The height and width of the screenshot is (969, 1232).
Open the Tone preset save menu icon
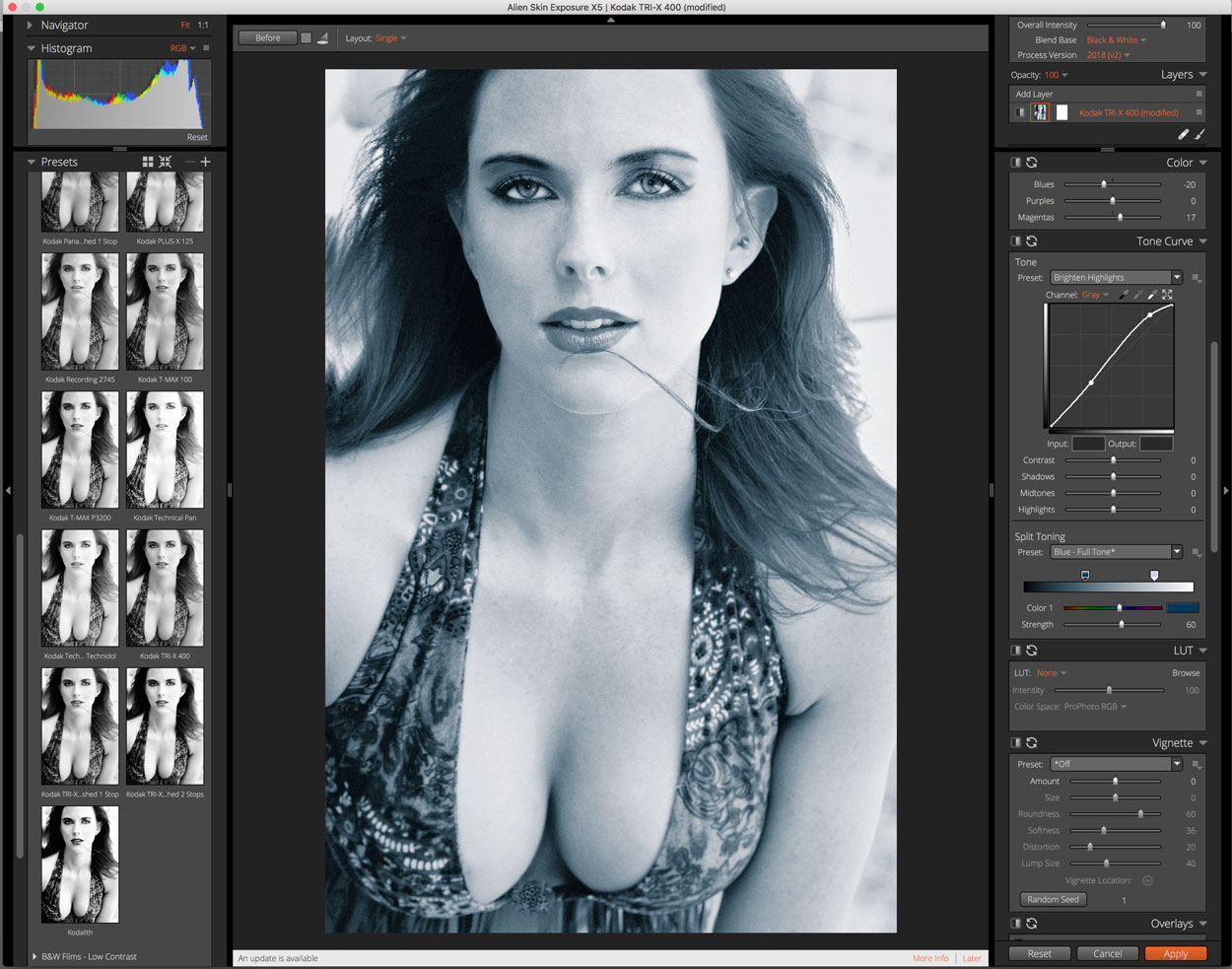[1197, 278]
